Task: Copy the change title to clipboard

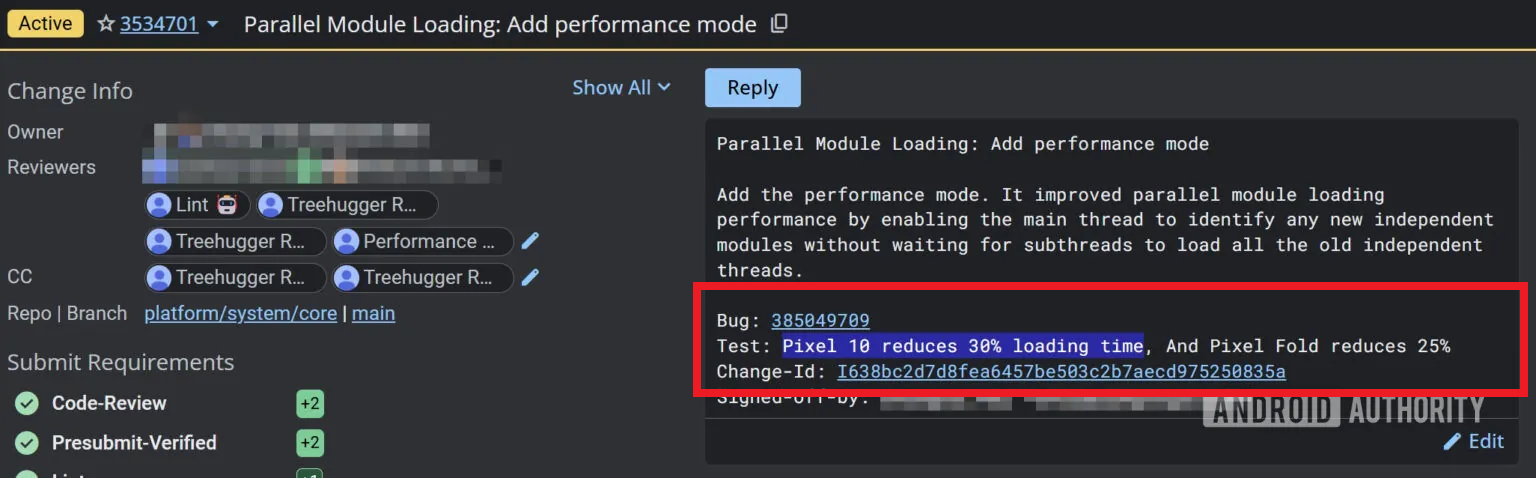Action: click(x=780, y=24)
